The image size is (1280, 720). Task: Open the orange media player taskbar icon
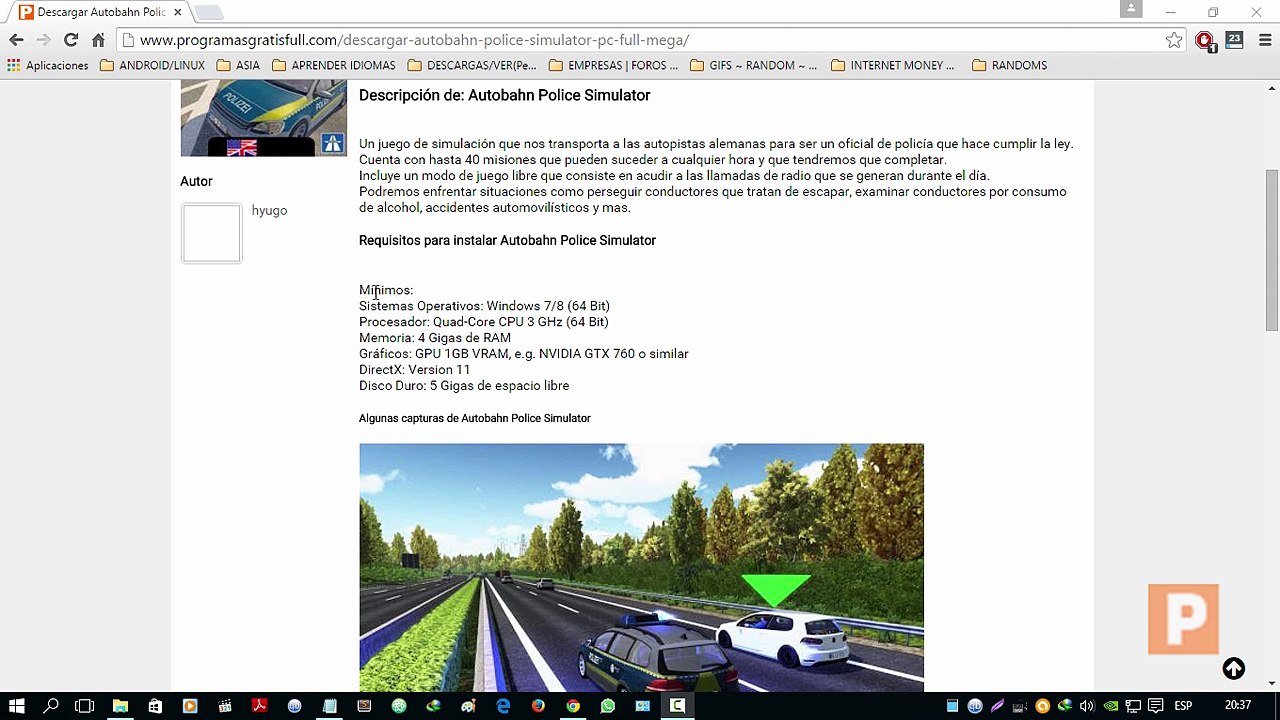[x=190, y=705]
